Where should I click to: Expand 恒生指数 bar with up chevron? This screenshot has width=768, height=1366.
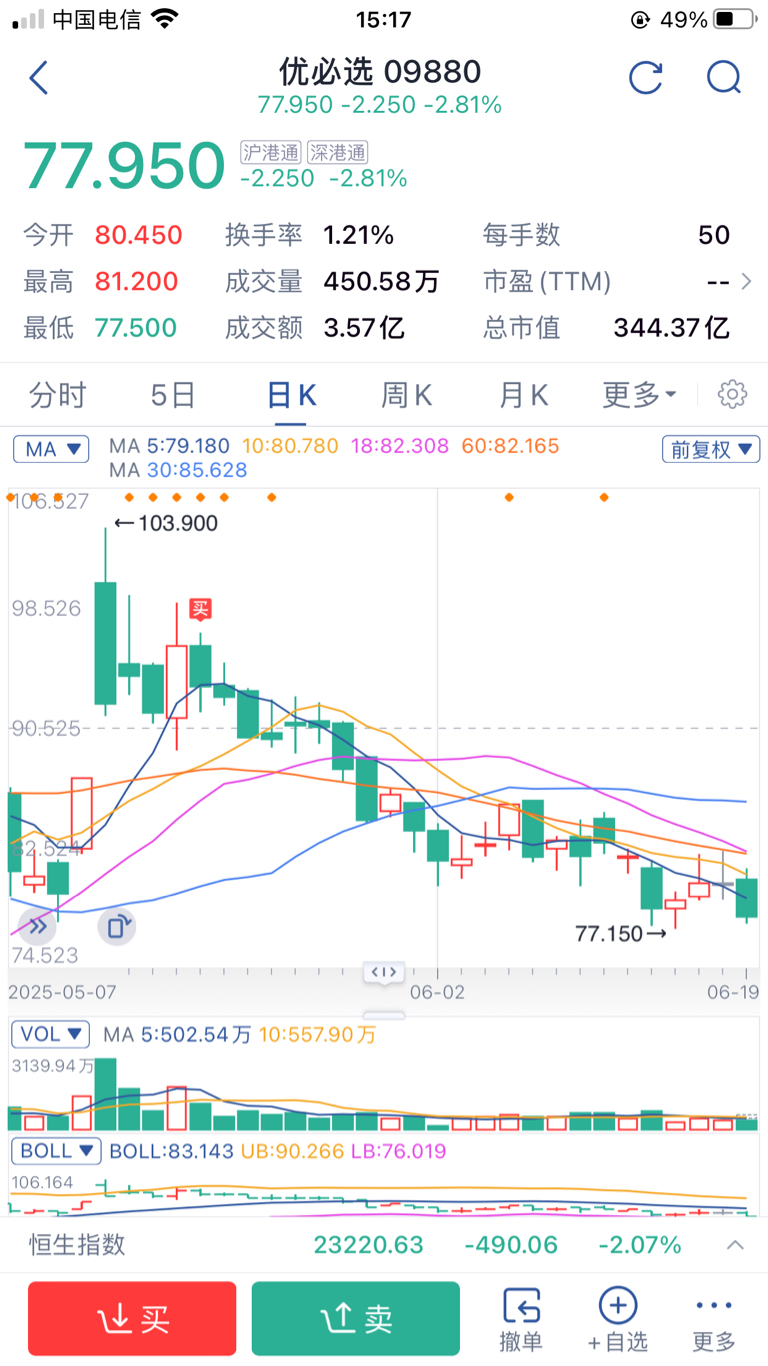(735, 1245)
